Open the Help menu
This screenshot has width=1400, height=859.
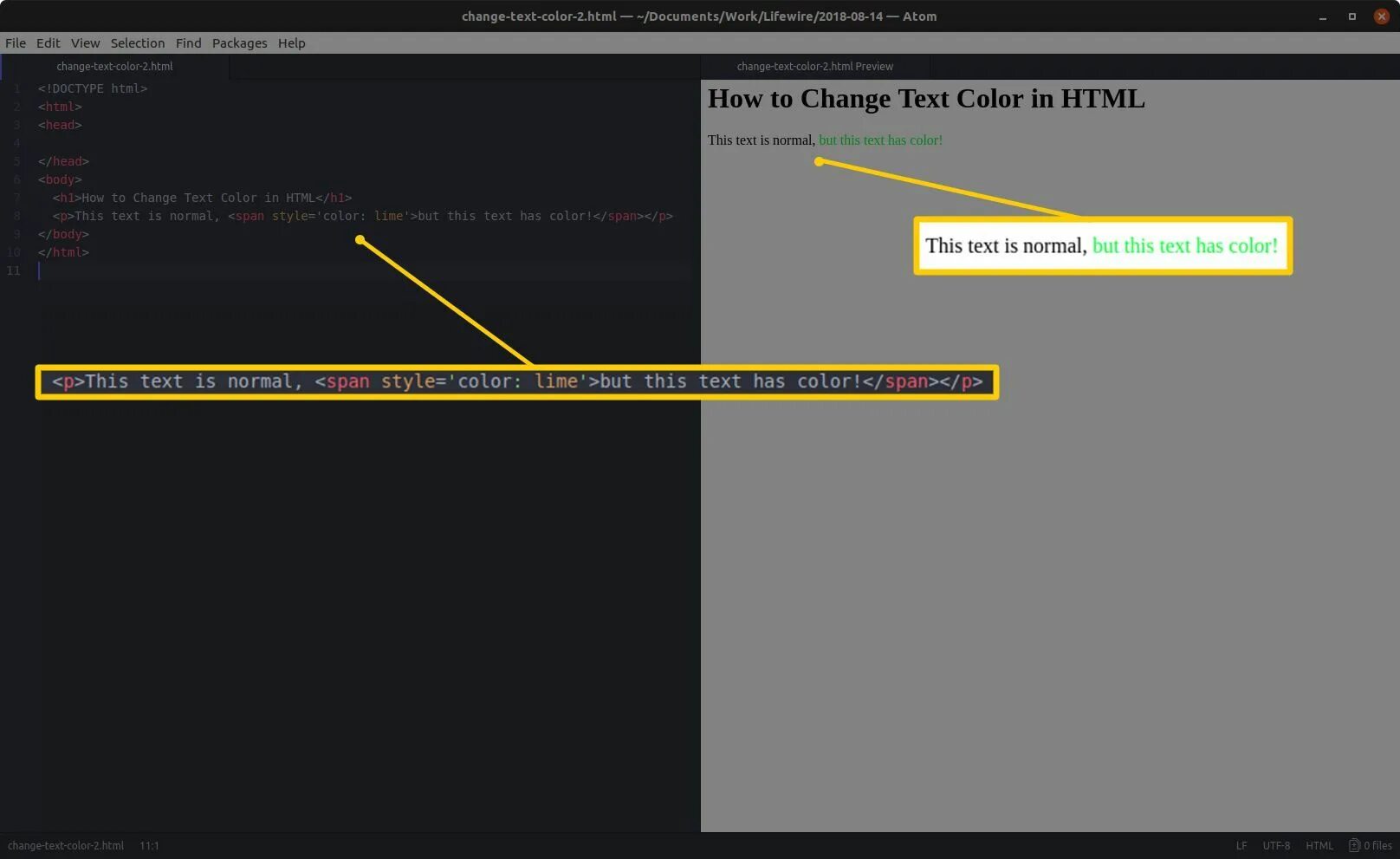(x=291, y=42)
